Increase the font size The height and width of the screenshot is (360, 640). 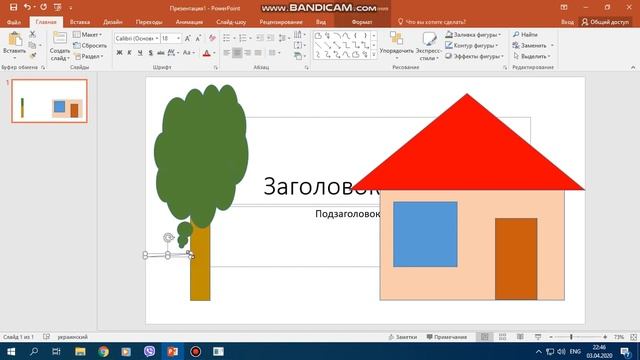[187, 38]
